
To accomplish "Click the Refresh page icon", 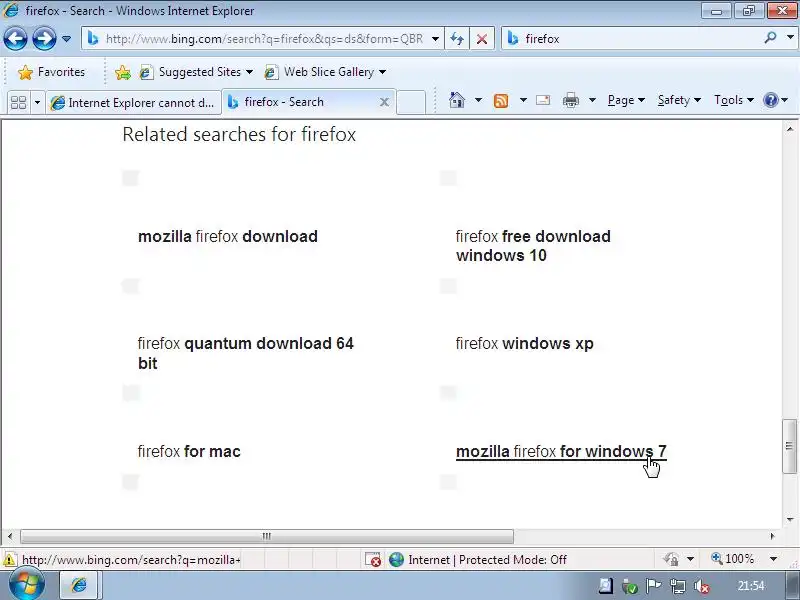I will click(x=457, y=39).
